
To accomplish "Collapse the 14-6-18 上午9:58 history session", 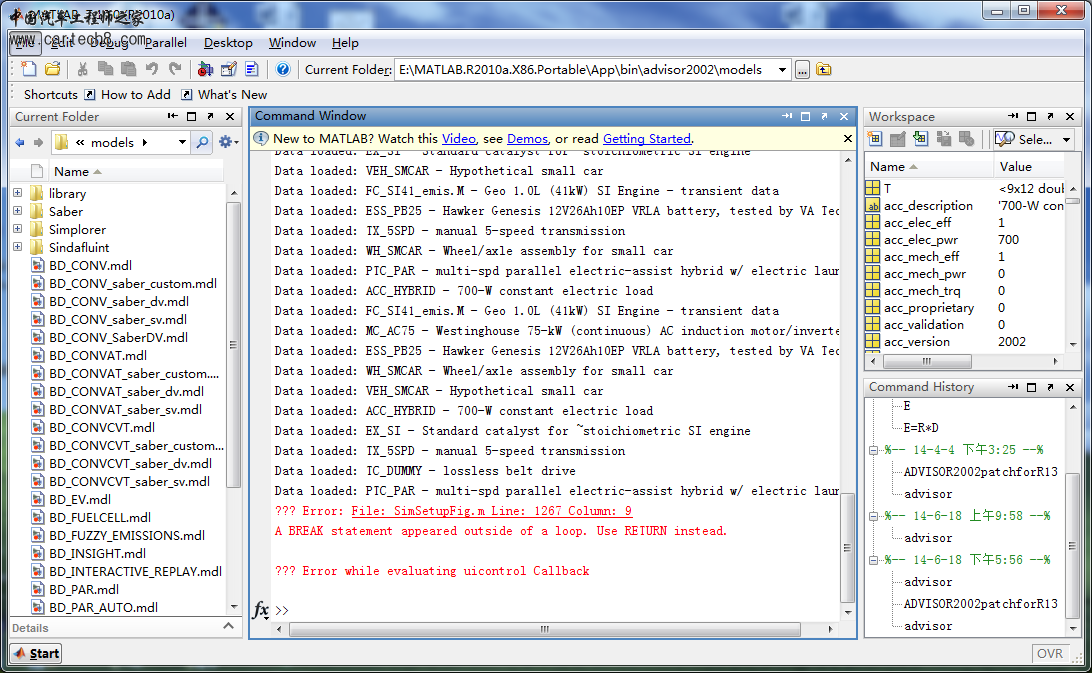I will point(873,516).
